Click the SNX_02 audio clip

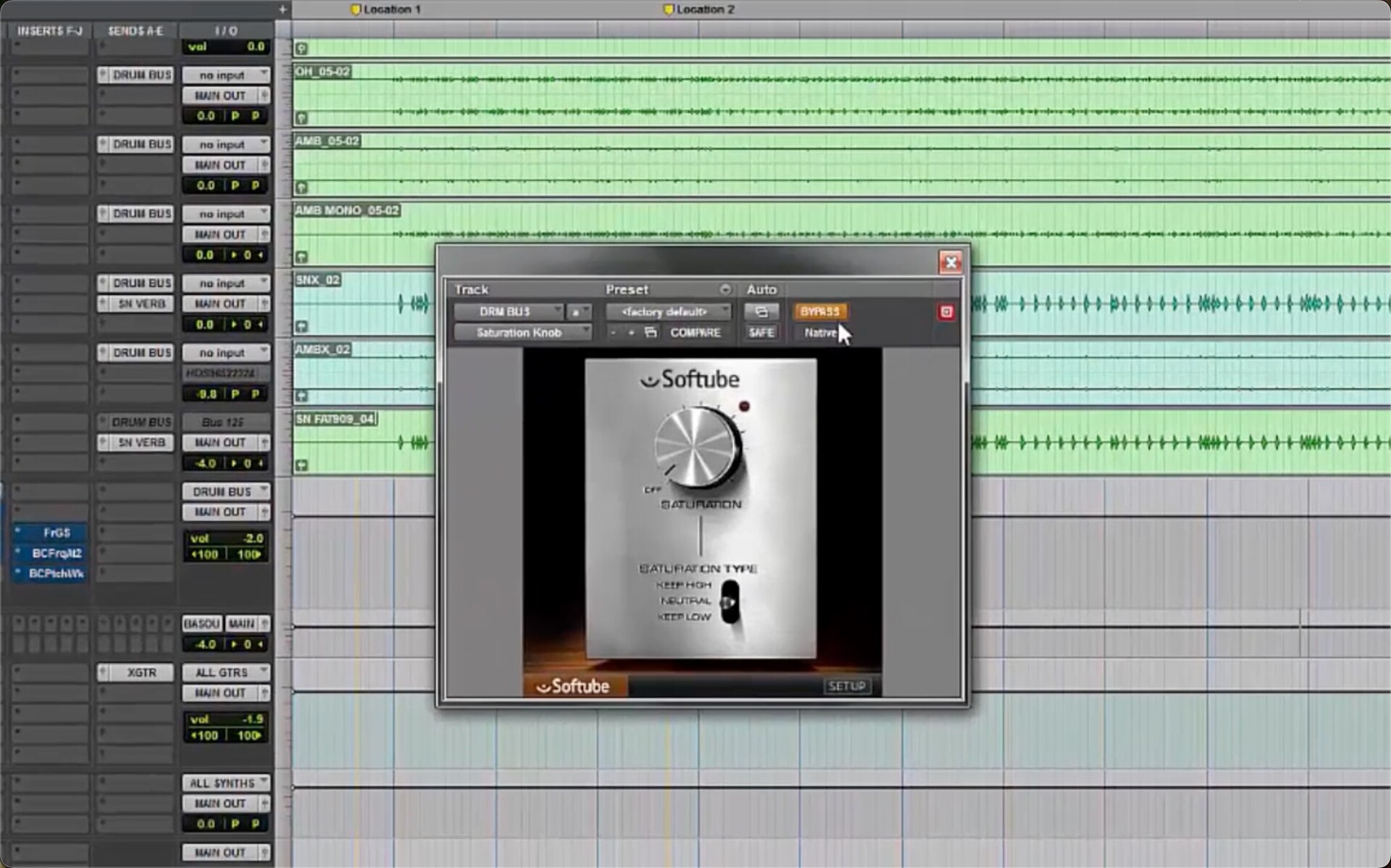point(840,303)
